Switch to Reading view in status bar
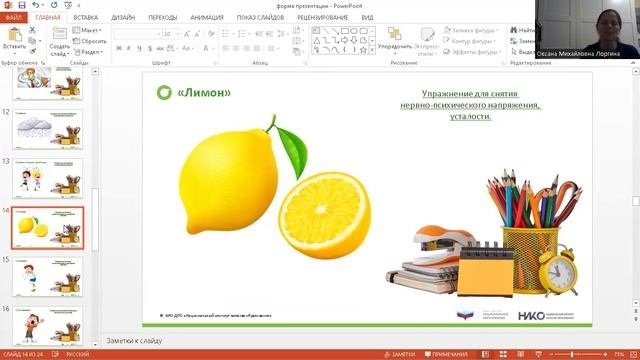The height and width of the screenshot is (360, 640). click(x=521, y=354)
